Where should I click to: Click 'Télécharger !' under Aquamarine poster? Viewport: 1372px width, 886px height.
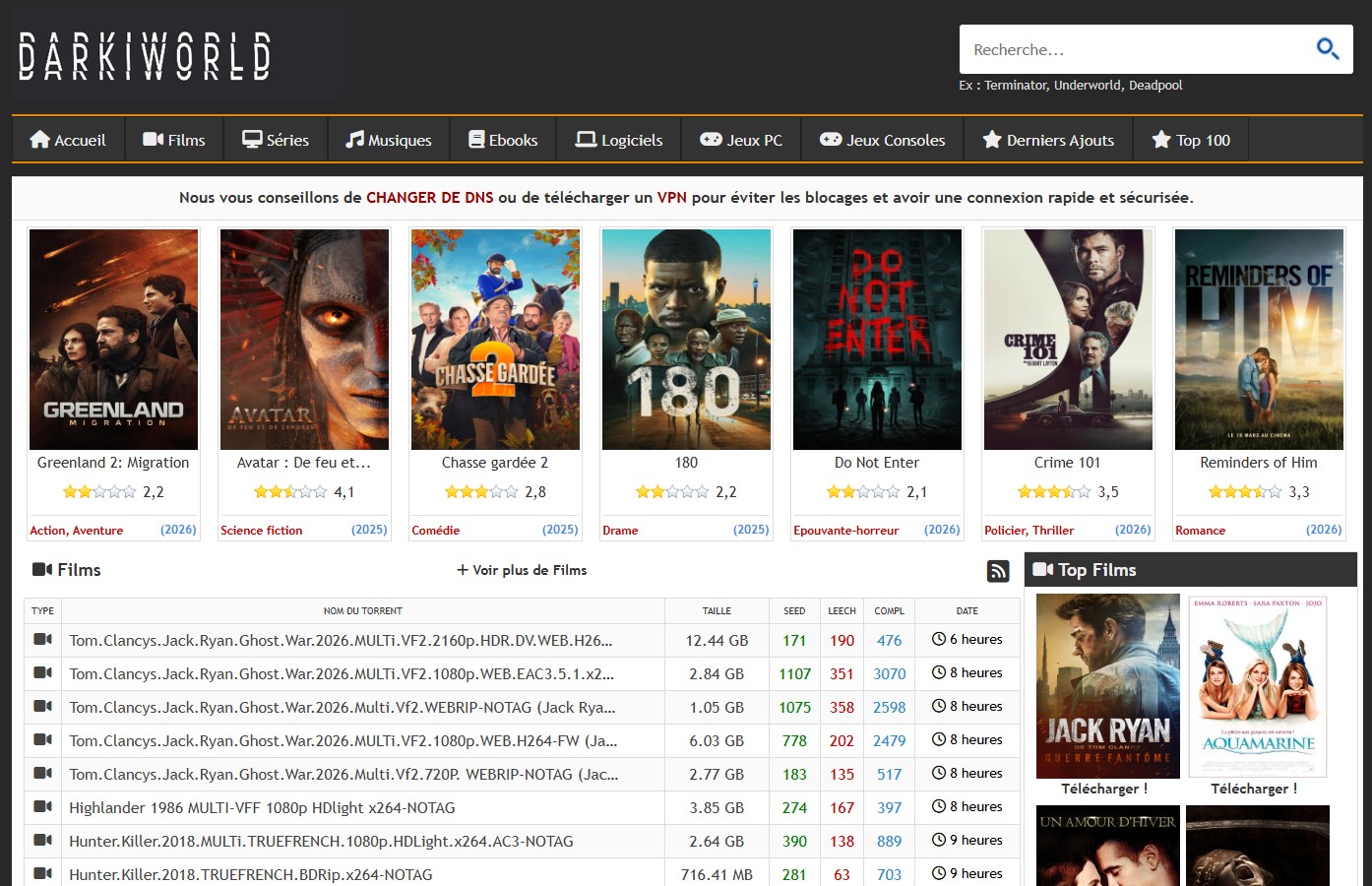click(x=1254, y=789)
